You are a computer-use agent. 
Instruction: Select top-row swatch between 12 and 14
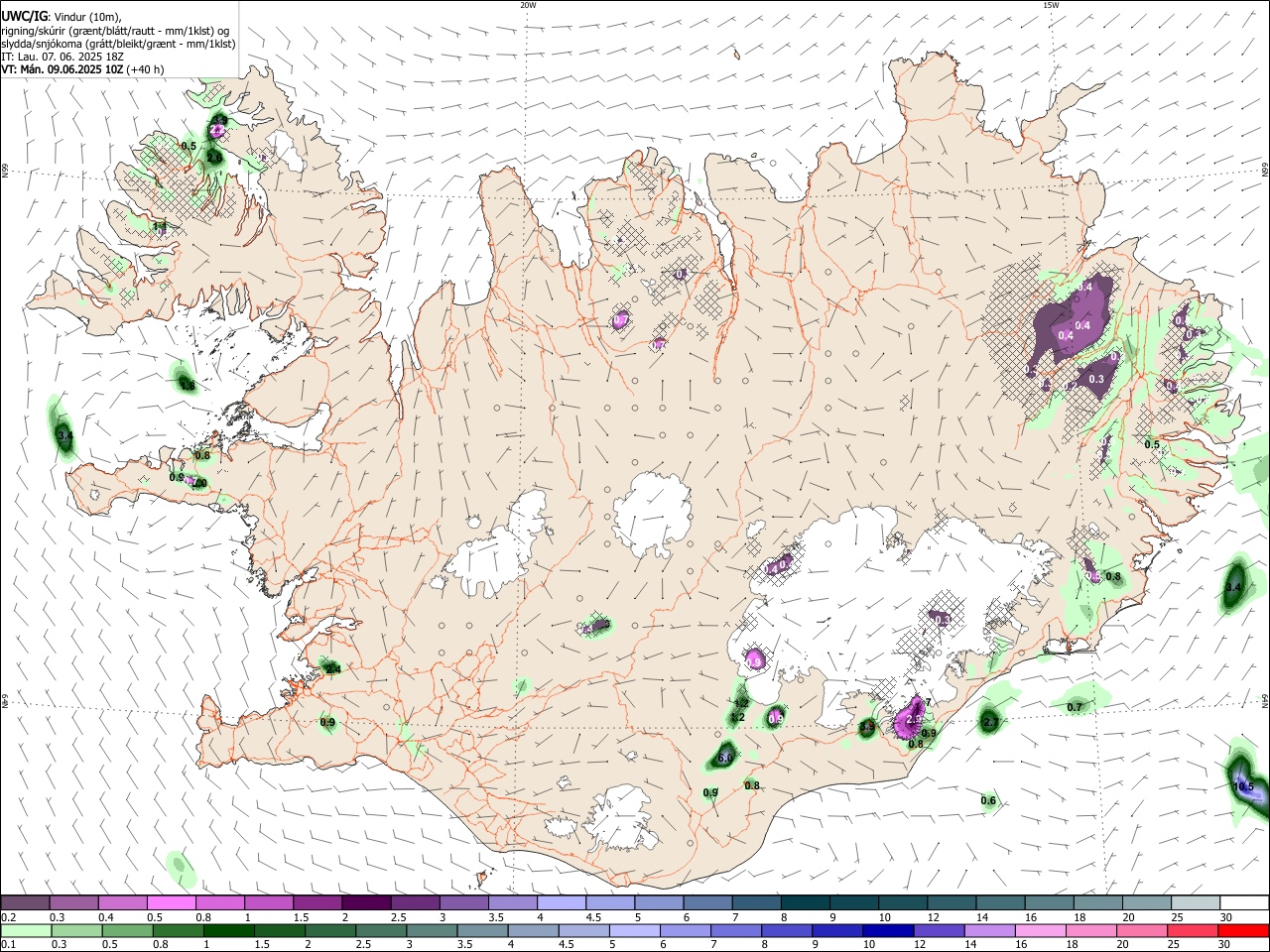(x=951, y=902)
